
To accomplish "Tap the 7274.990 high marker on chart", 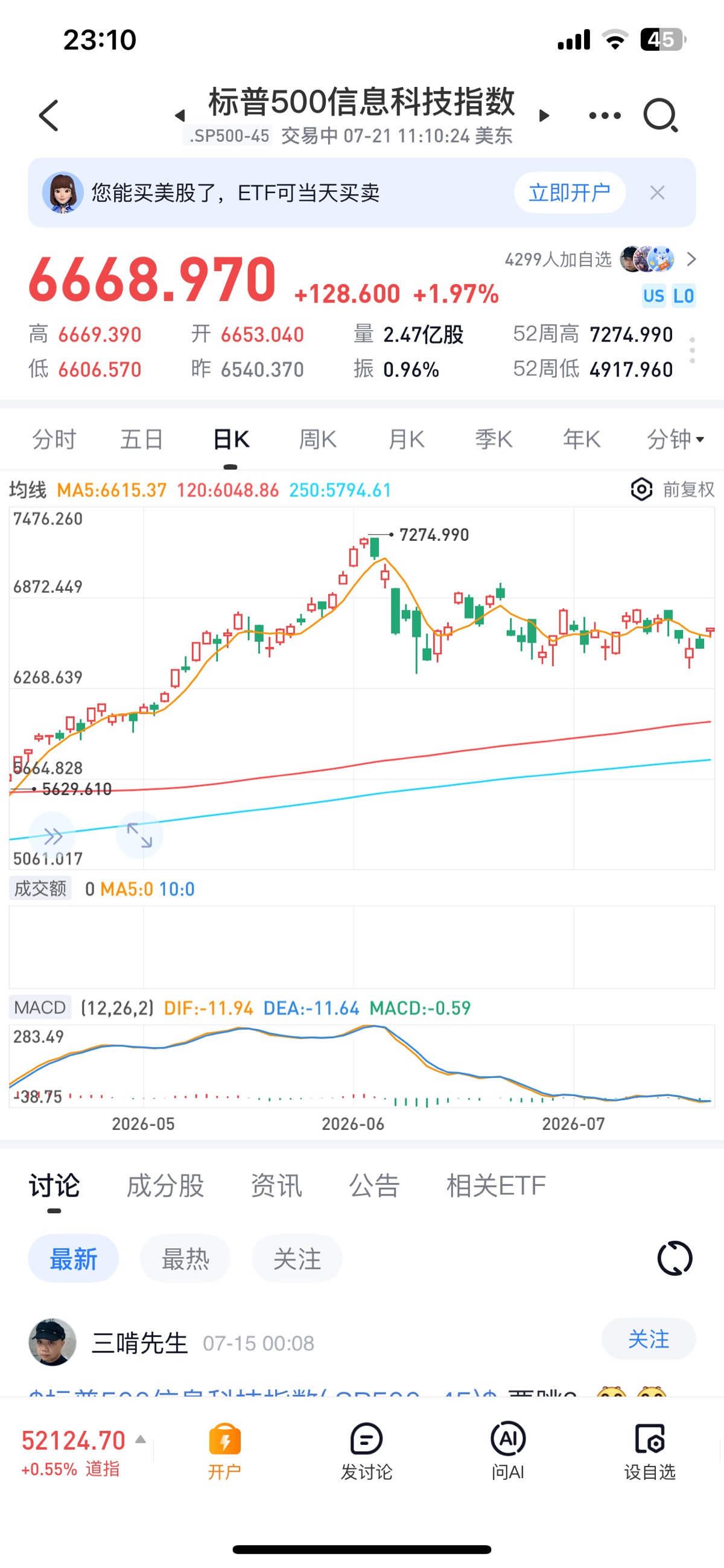I will 434,535.
